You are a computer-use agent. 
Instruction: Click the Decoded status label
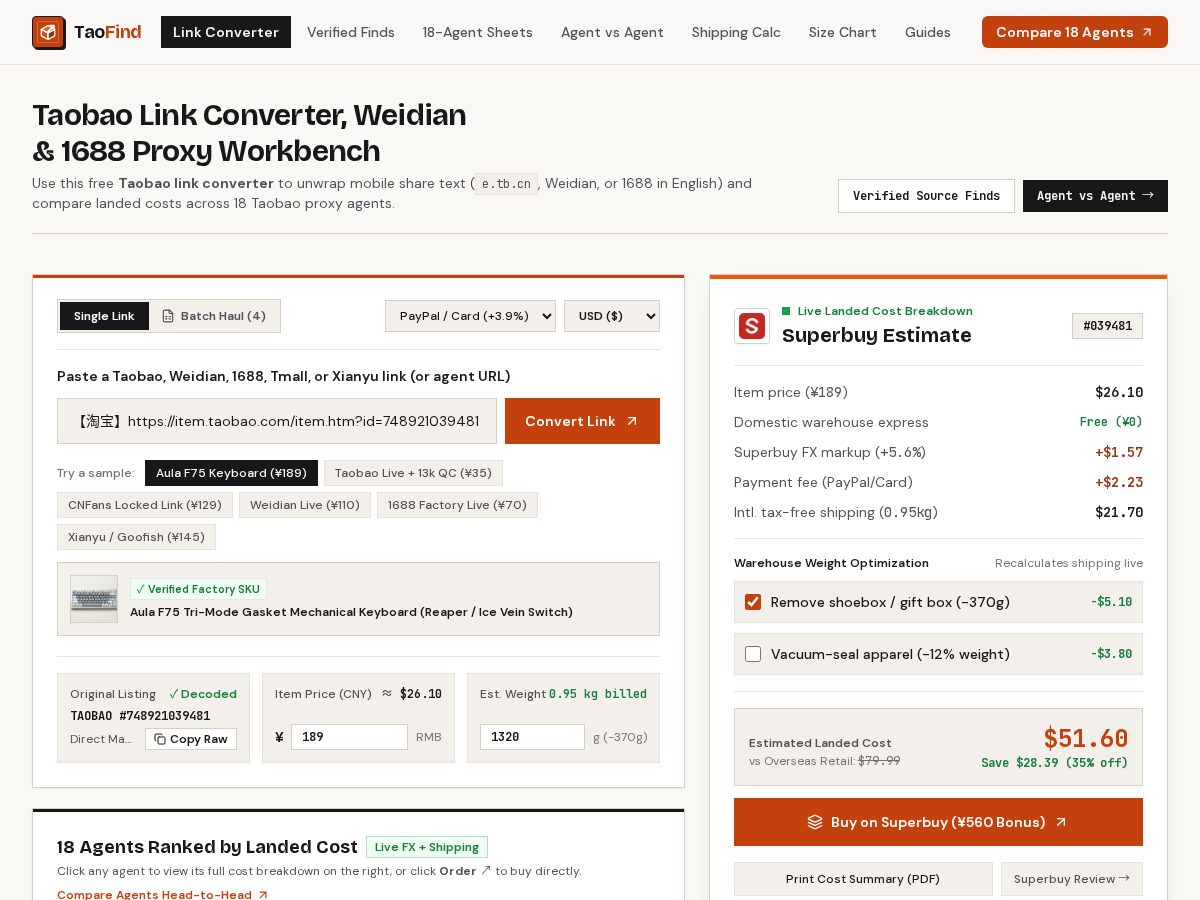tap(203, 694)
